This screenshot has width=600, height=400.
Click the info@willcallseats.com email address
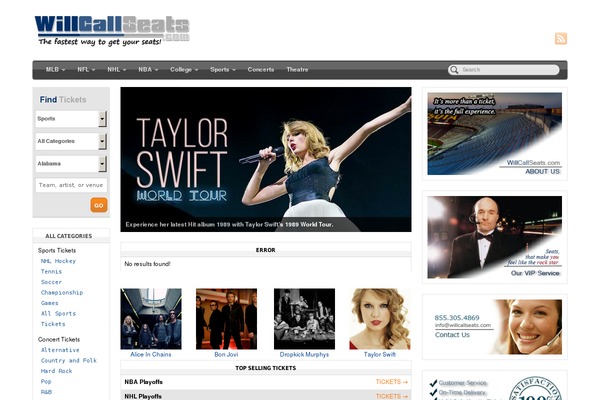click(463, 325)
